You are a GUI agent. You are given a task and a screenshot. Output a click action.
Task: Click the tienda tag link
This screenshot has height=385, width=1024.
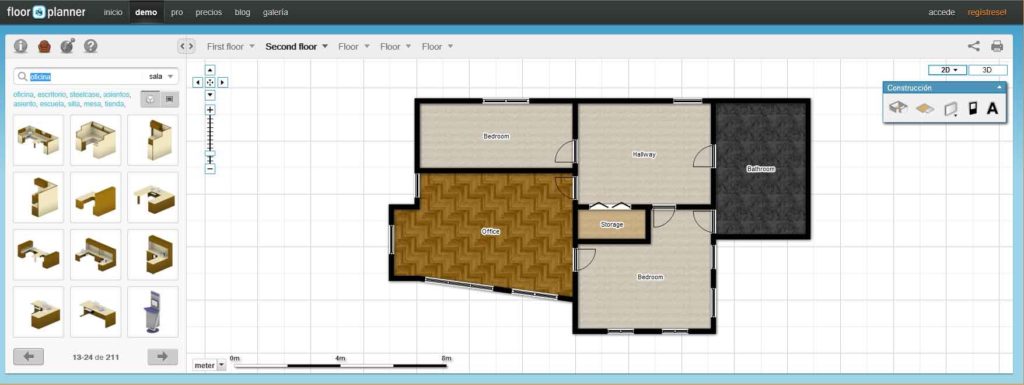tap(115, 104)
